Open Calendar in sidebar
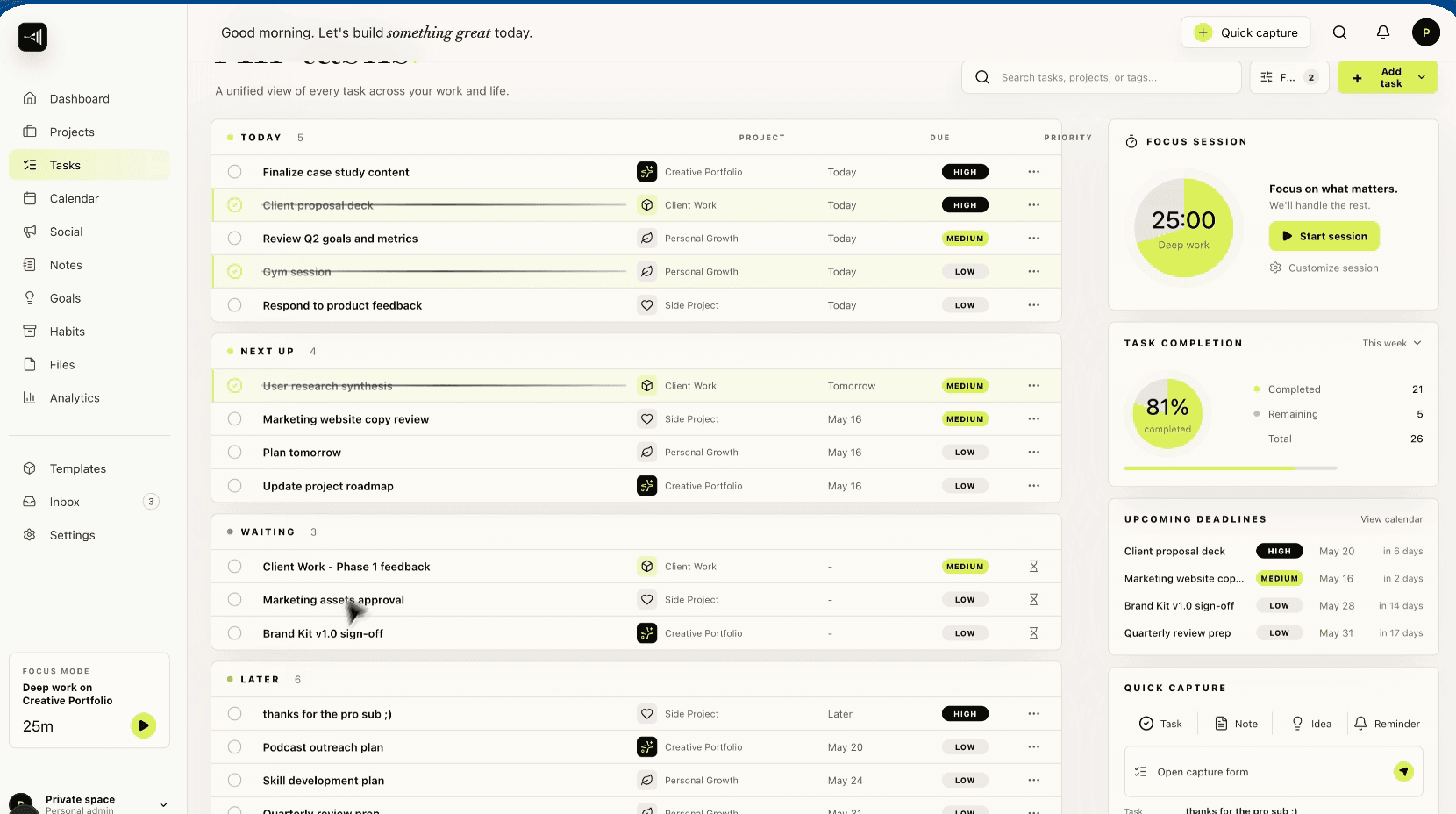 click(x=89, y=199)
